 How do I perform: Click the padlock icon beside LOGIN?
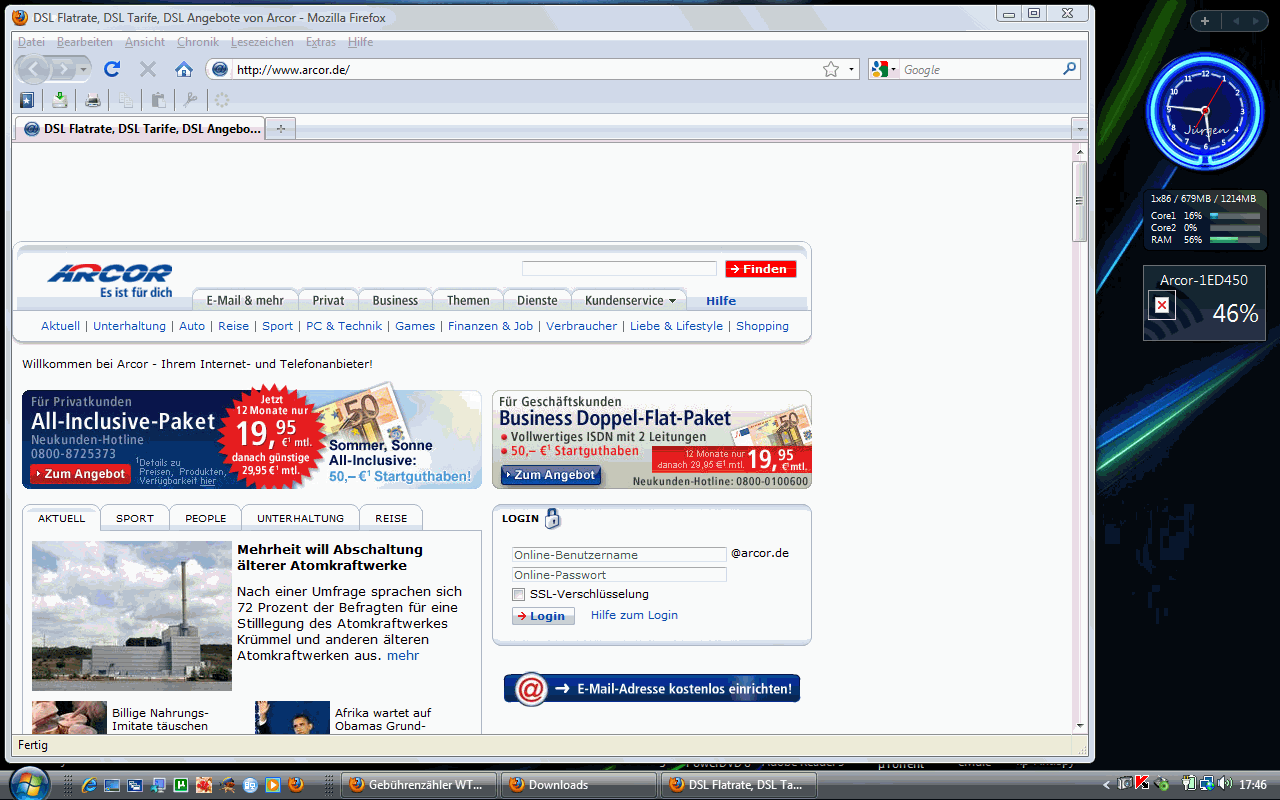(x=552, y=518)
